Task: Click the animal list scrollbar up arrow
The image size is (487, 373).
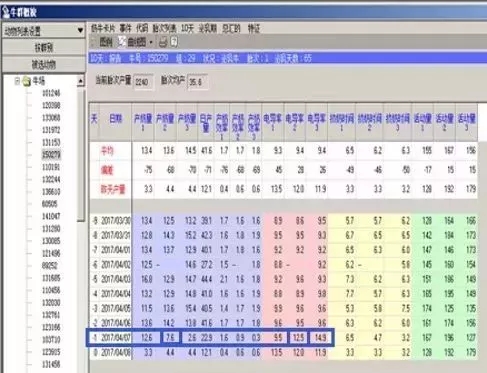Action: click(81, 81)
